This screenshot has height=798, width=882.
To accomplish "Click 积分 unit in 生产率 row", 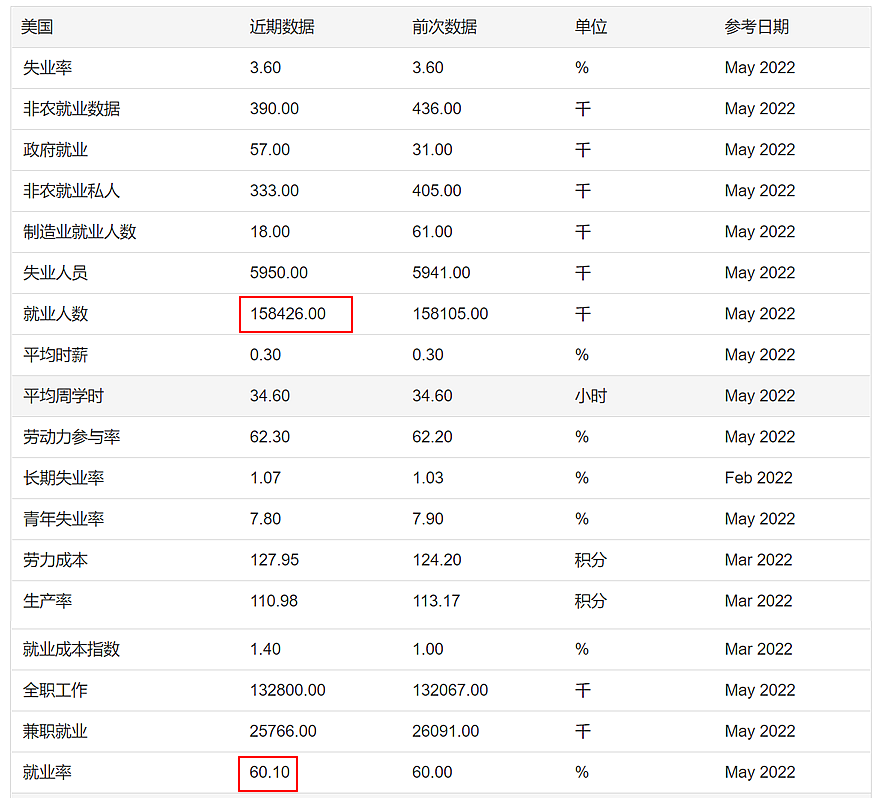I will pos(591,602).
